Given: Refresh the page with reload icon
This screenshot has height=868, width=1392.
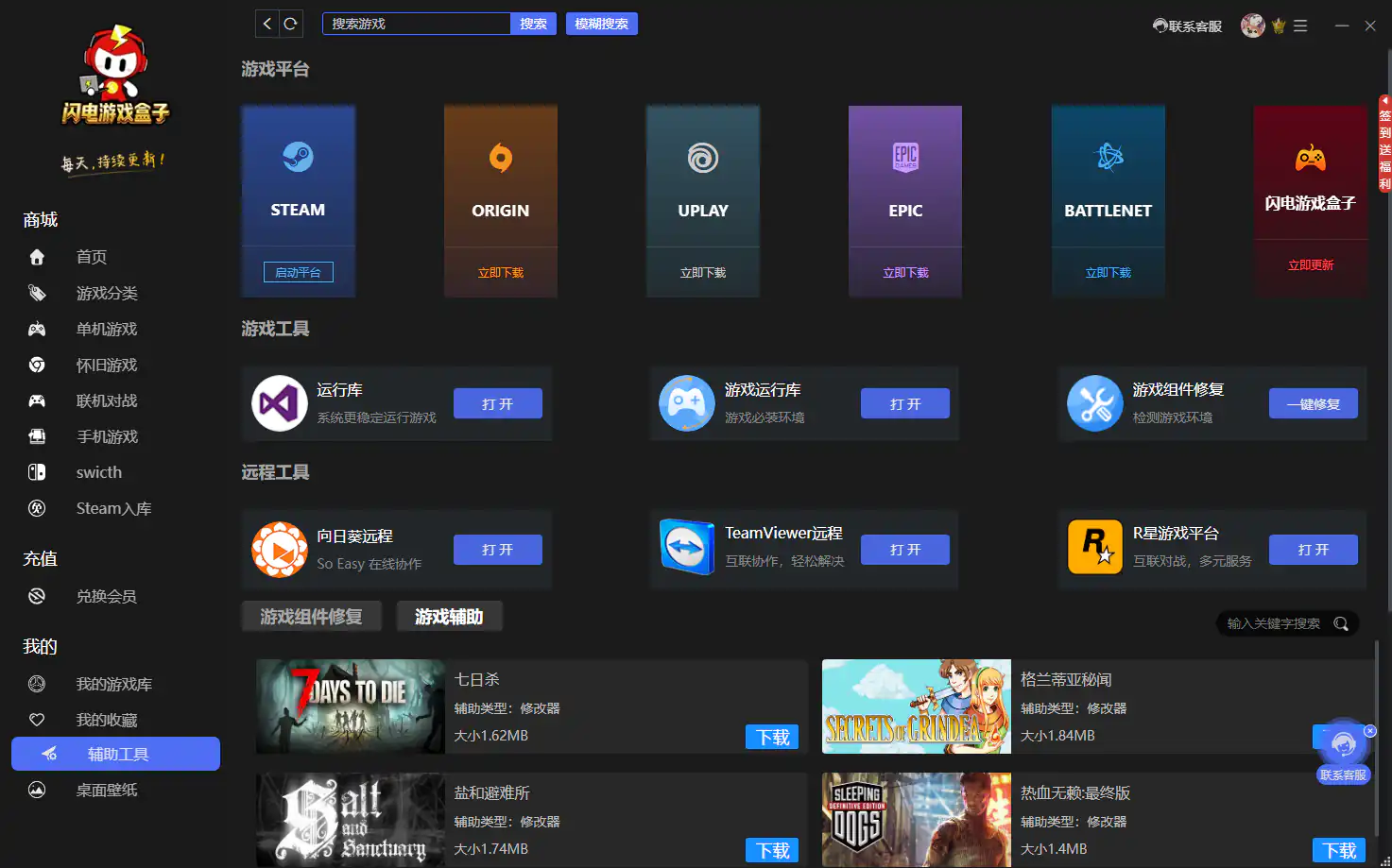Looking at the screenshot, I should point(291,24).
